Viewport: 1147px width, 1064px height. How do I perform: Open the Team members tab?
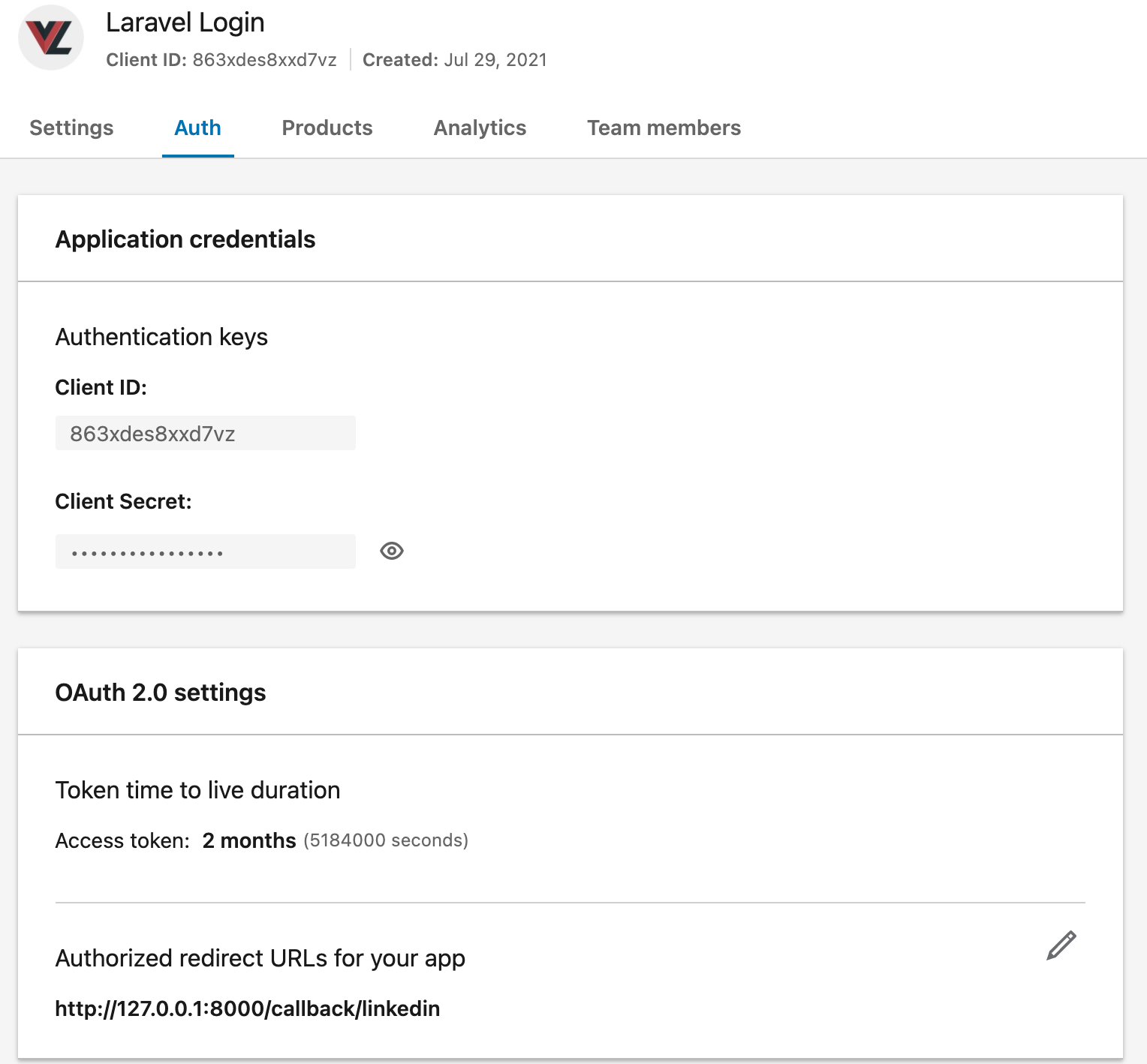tap(664, 128)
